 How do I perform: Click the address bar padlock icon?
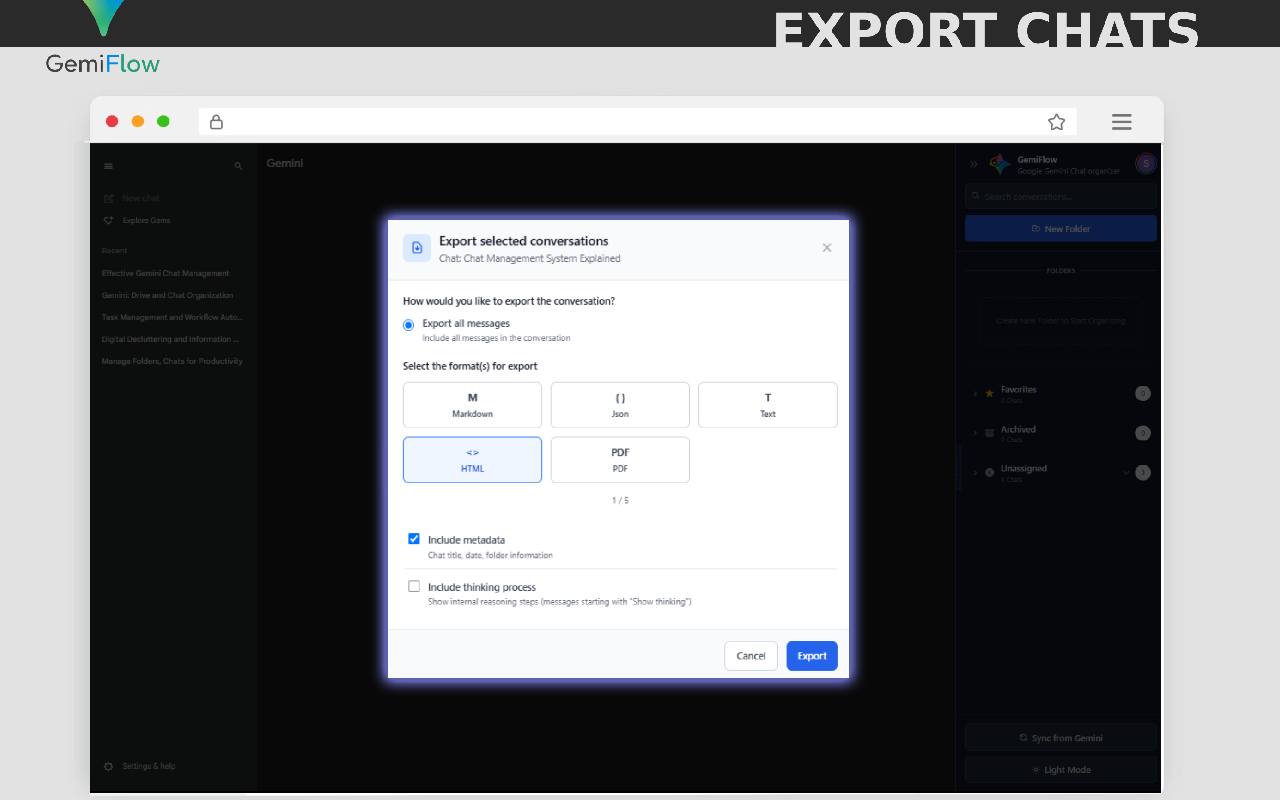216,122
